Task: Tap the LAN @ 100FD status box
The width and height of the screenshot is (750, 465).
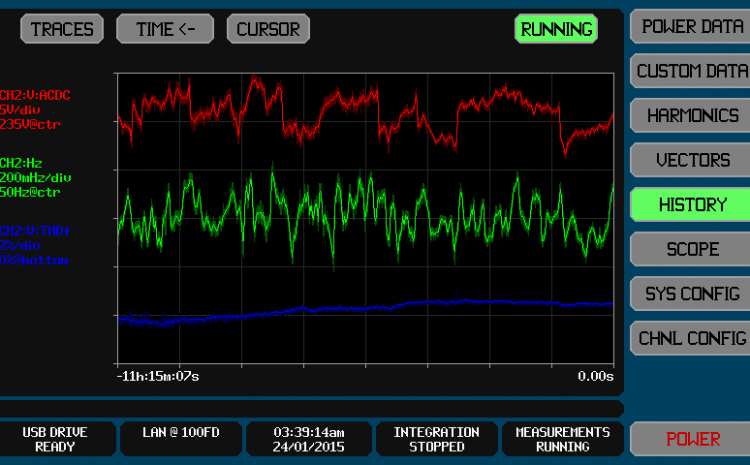Action: coord(180,439)
